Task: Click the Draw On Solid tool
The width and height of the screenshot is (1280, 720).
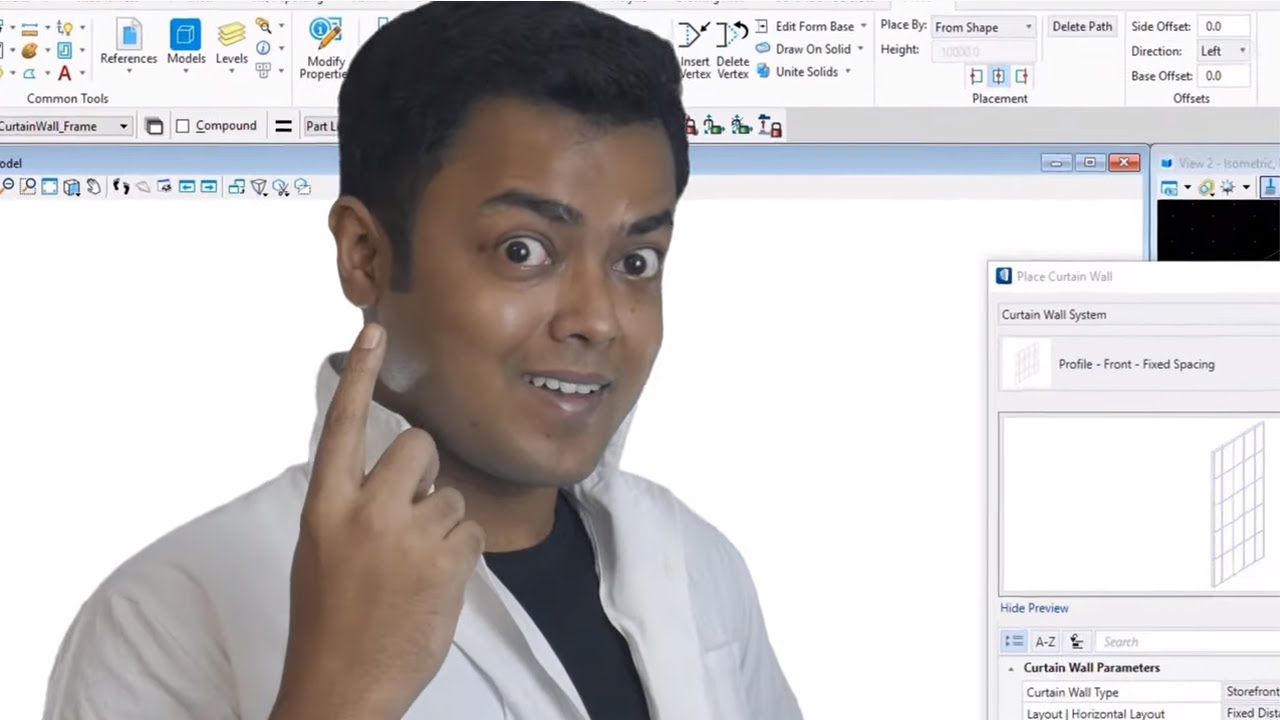Action: (x=803, y=49)
